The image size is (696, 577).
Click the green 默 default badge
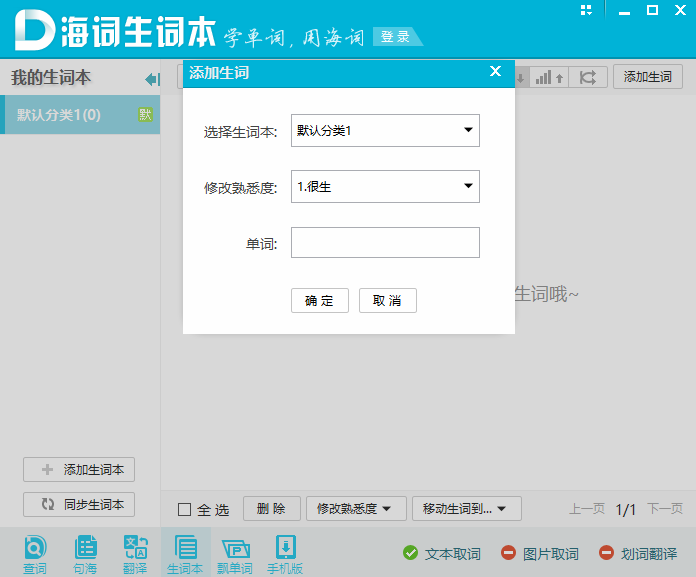tap(145, 115)
